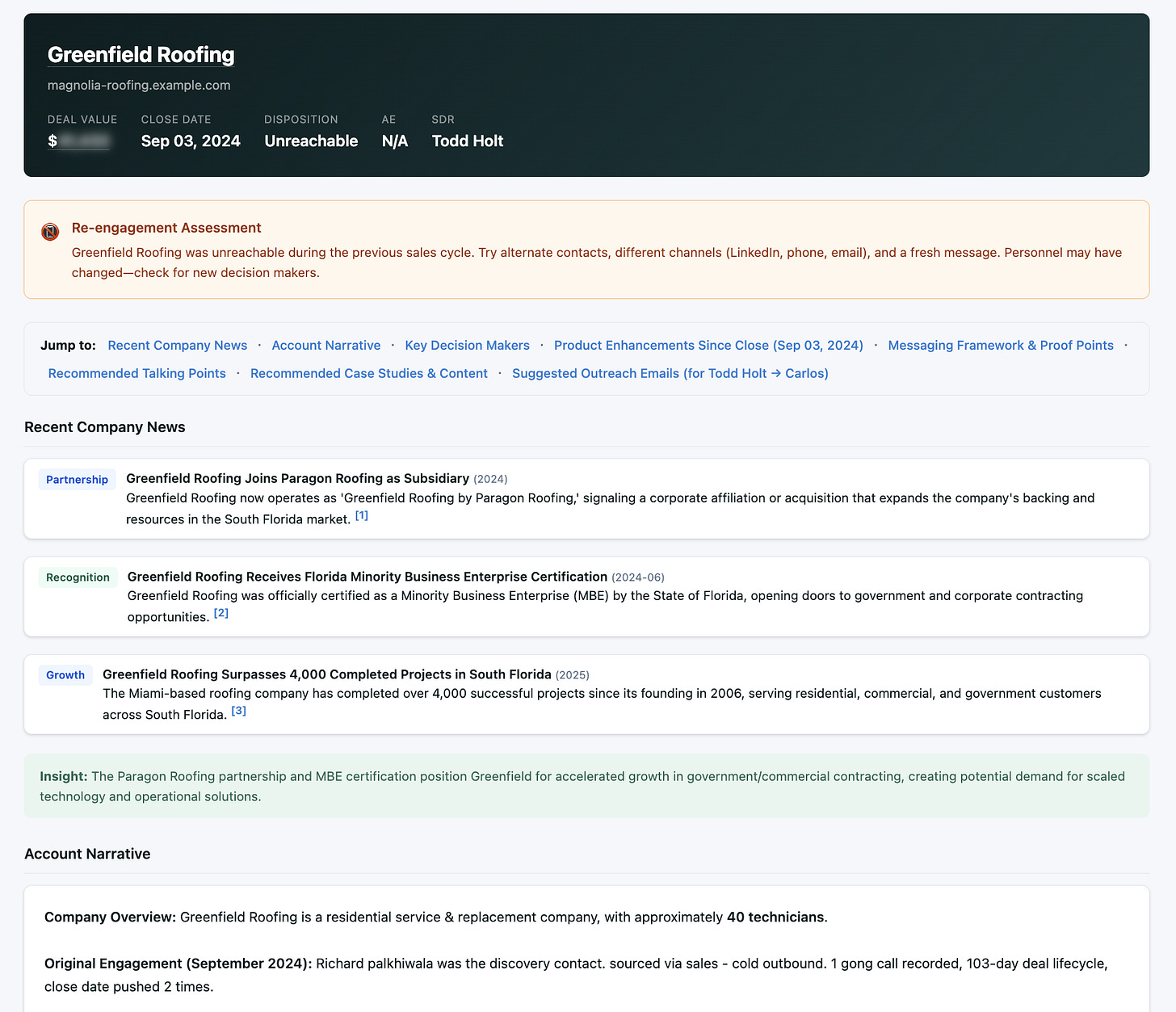Jump to Recent Company News section
Viewport: 1176px width, 1012px height.
click(178, 346)
